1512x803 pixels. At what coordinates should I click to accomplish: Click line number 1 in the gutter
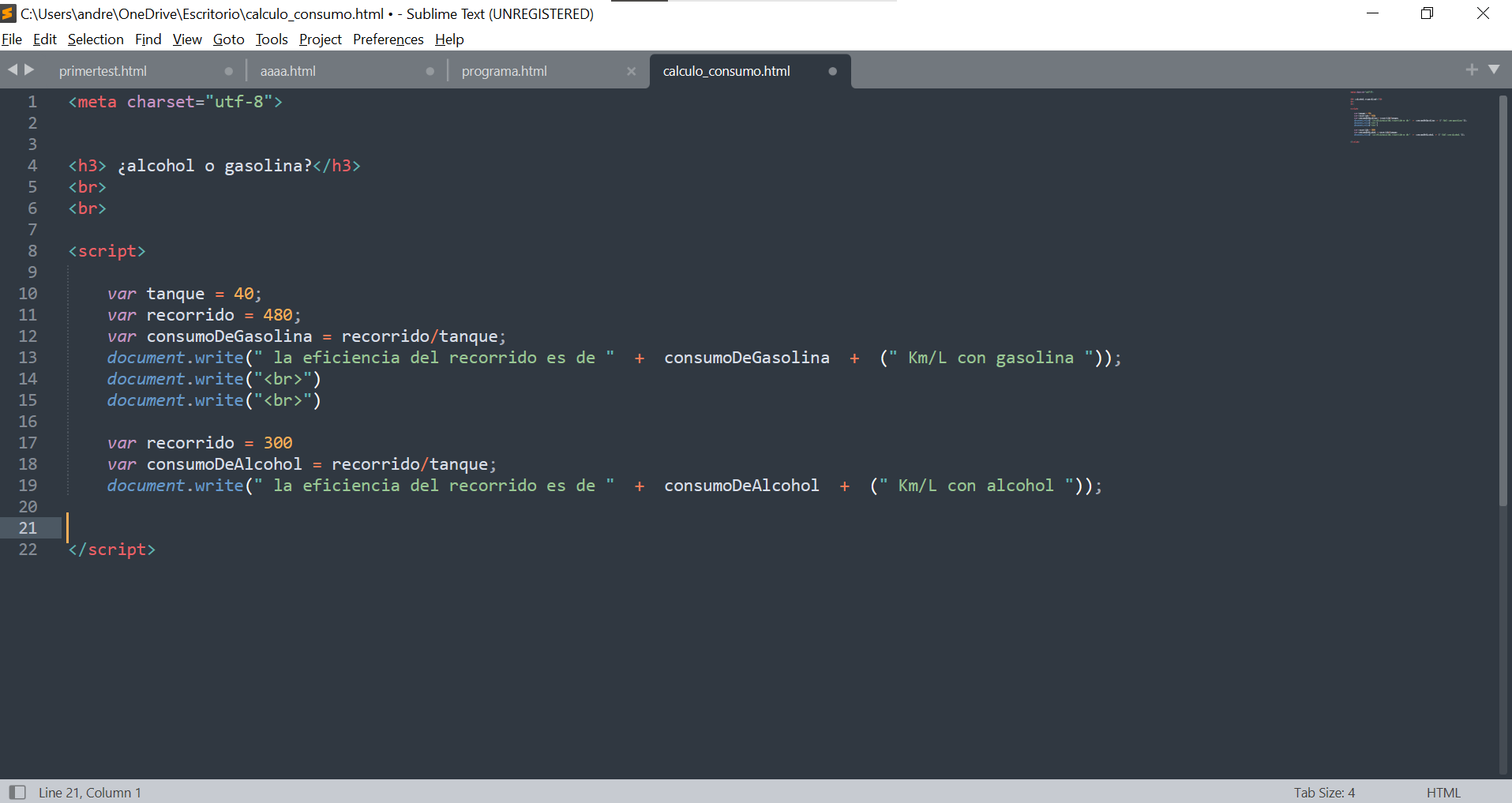coord(32,102)
